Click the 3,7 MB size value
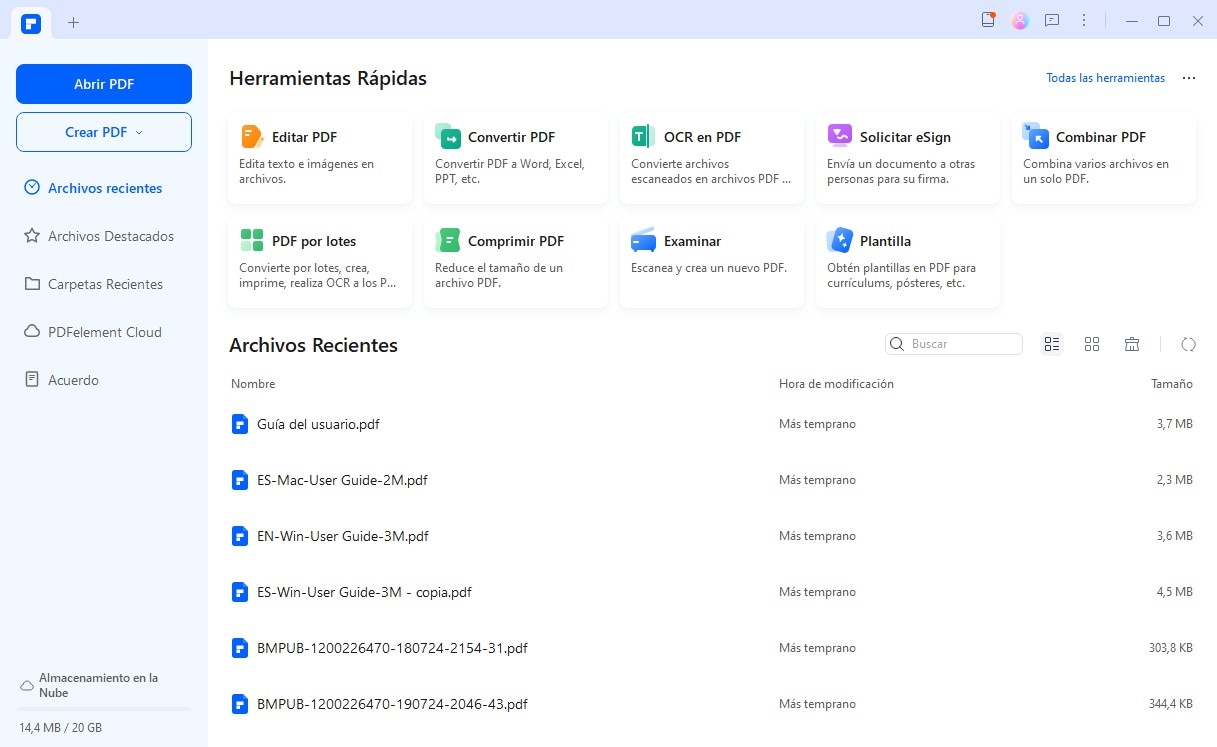 click(1174, 424)
